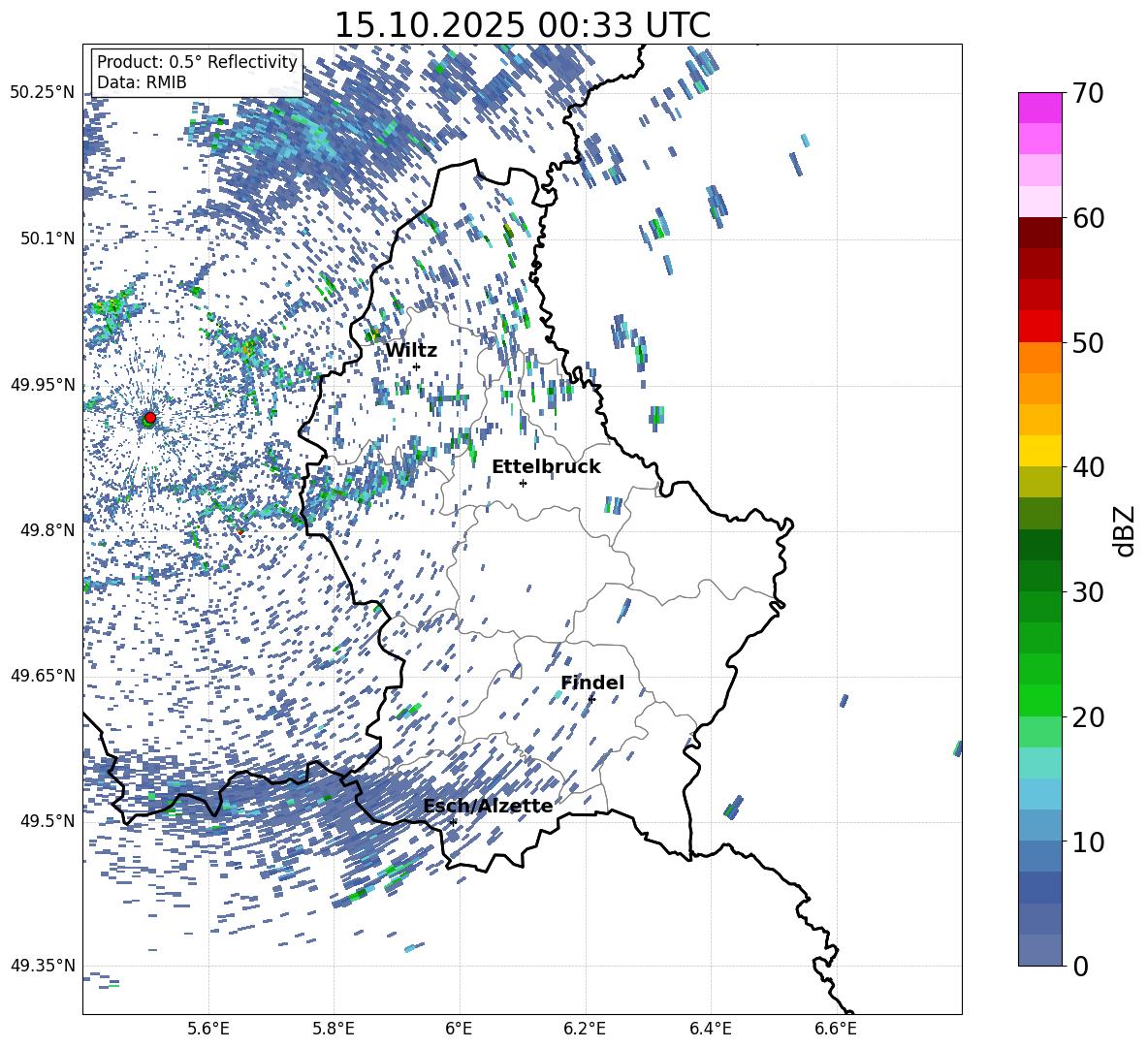Click the dark maroon colorbar swatch below 60

pyautogui.click(x=1040, y=233)
